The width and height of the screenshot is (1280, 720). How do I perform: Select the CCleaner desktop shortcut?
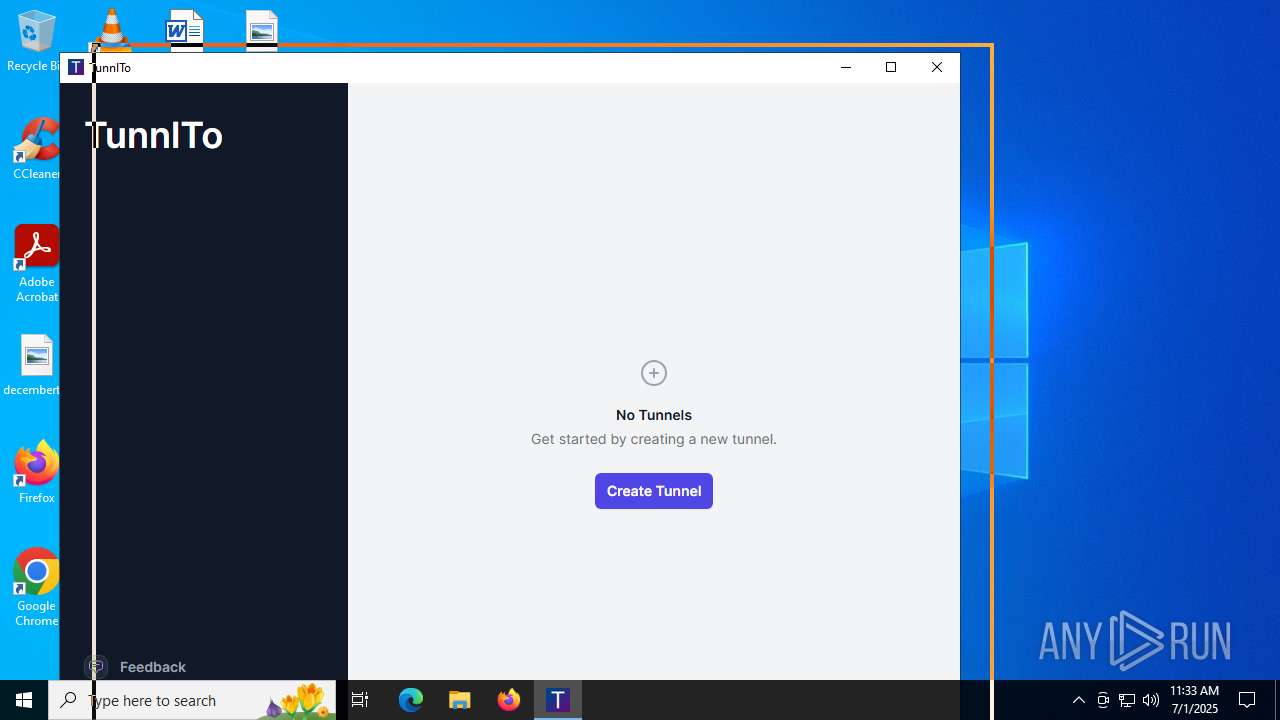tap(35, 150)
